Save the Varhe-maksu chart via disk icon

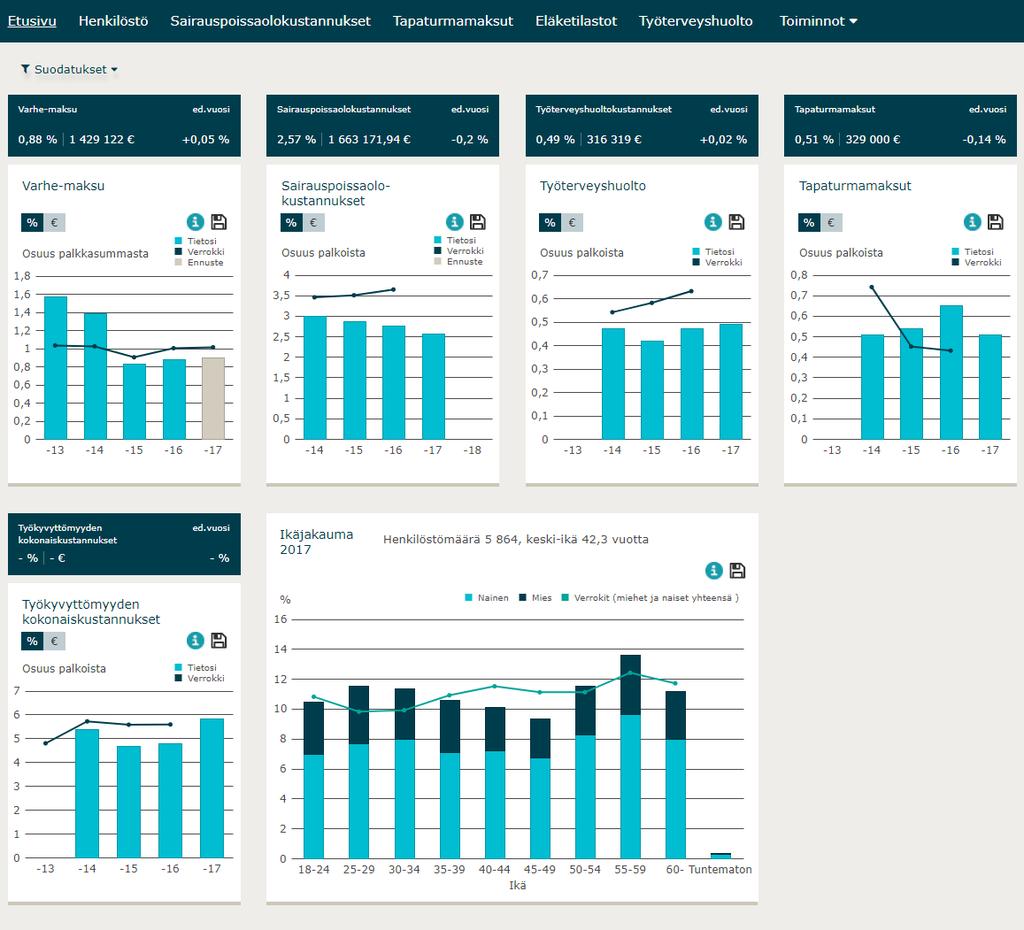click(219, 222)
